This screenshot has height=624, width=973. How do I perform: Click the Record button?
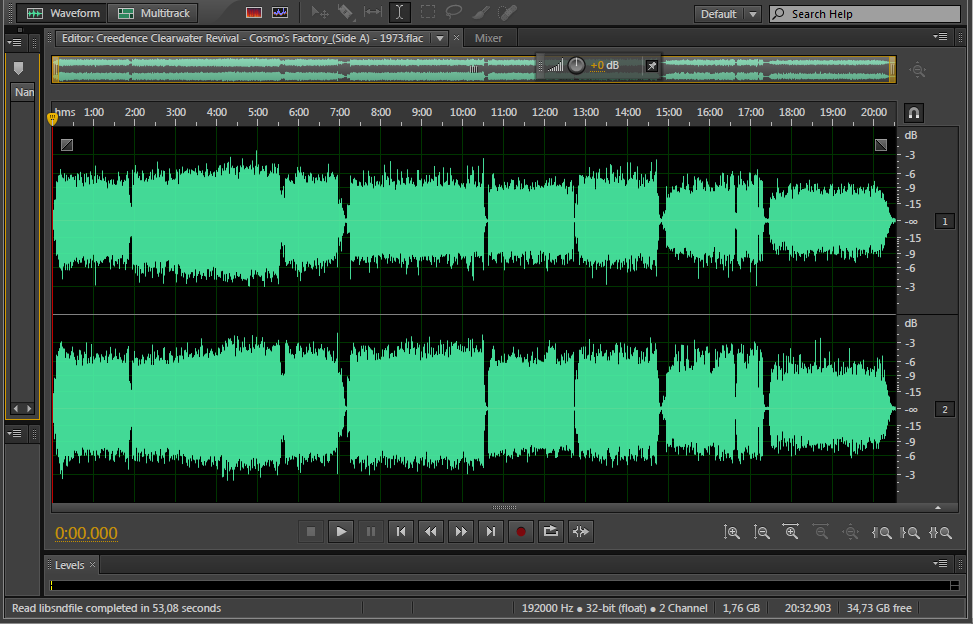click(x=521, y=532)
